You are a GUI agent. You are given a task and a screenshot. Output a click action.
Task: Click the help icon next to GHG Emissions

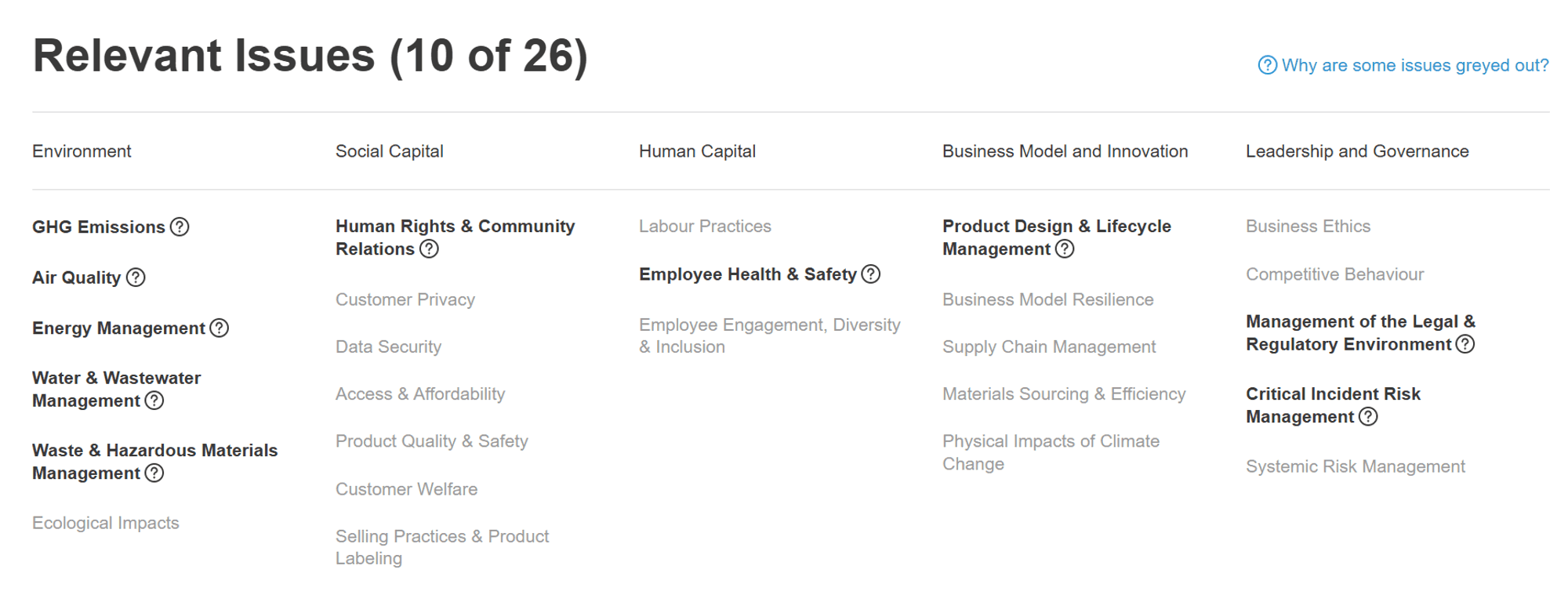(180, 227)
